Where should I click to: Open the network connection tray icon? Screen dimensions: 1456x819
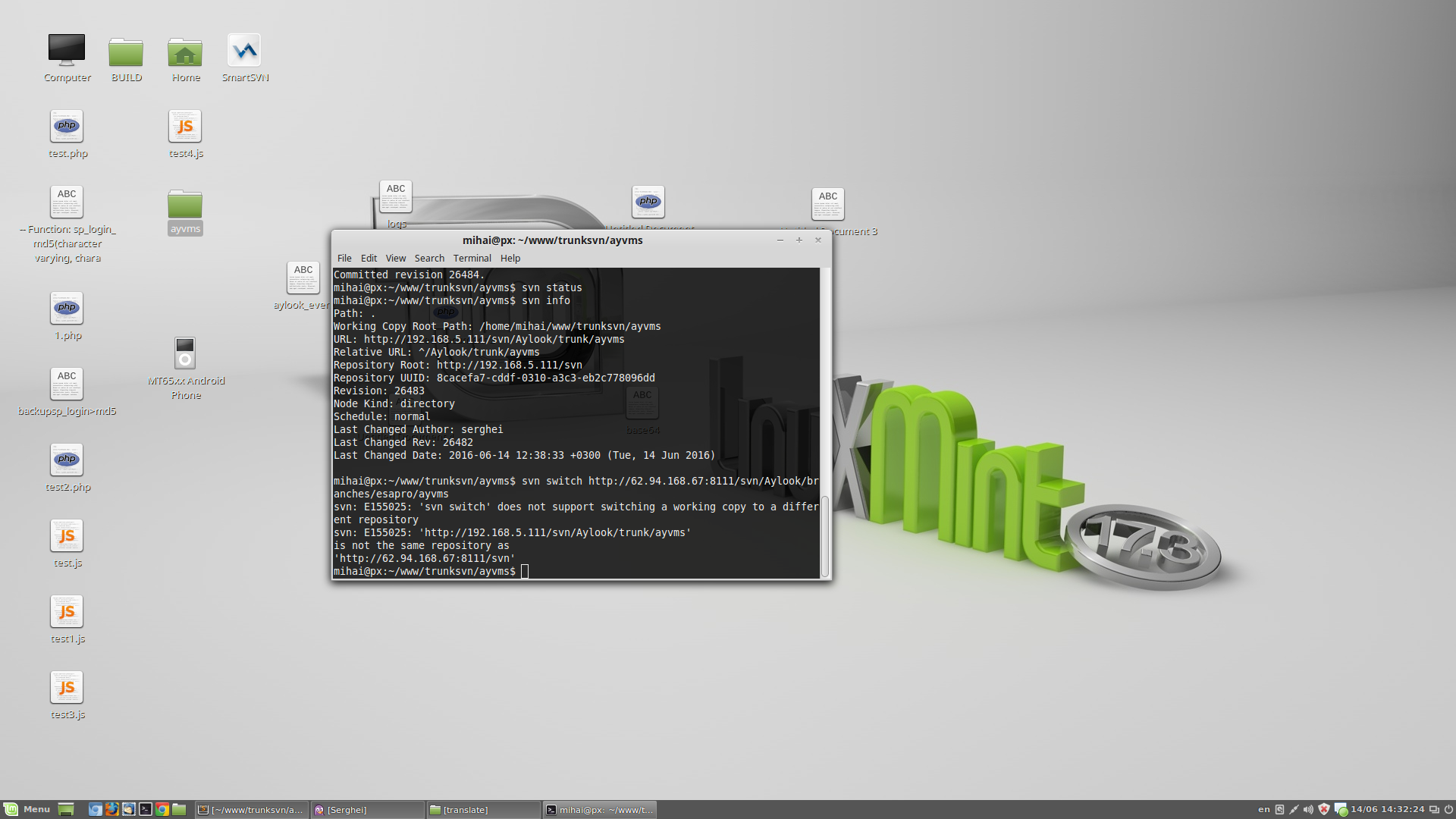(1294, 809)
